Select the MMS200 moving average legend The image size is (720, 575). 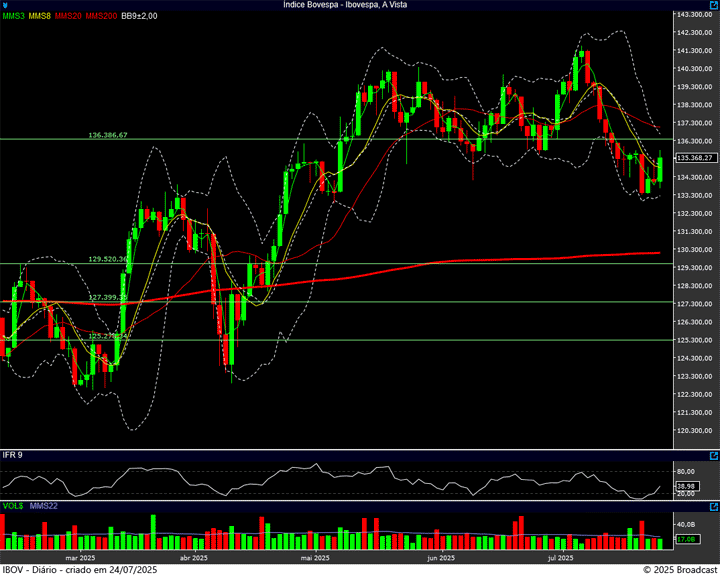pyautogui.click(x=101, y=16)
